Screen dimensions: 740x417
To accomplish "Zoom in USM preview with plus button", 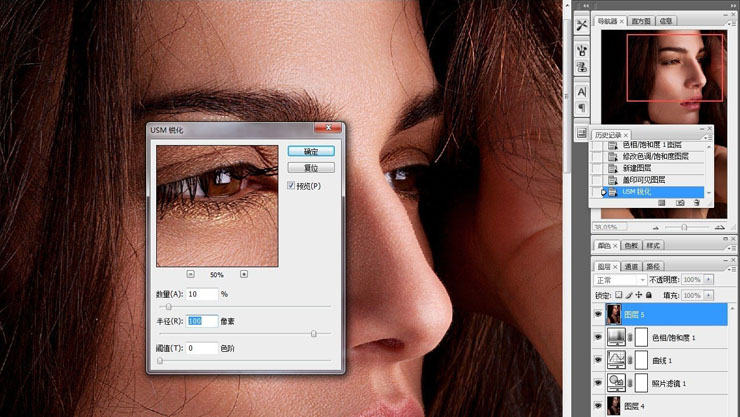I will coord(244,274).
